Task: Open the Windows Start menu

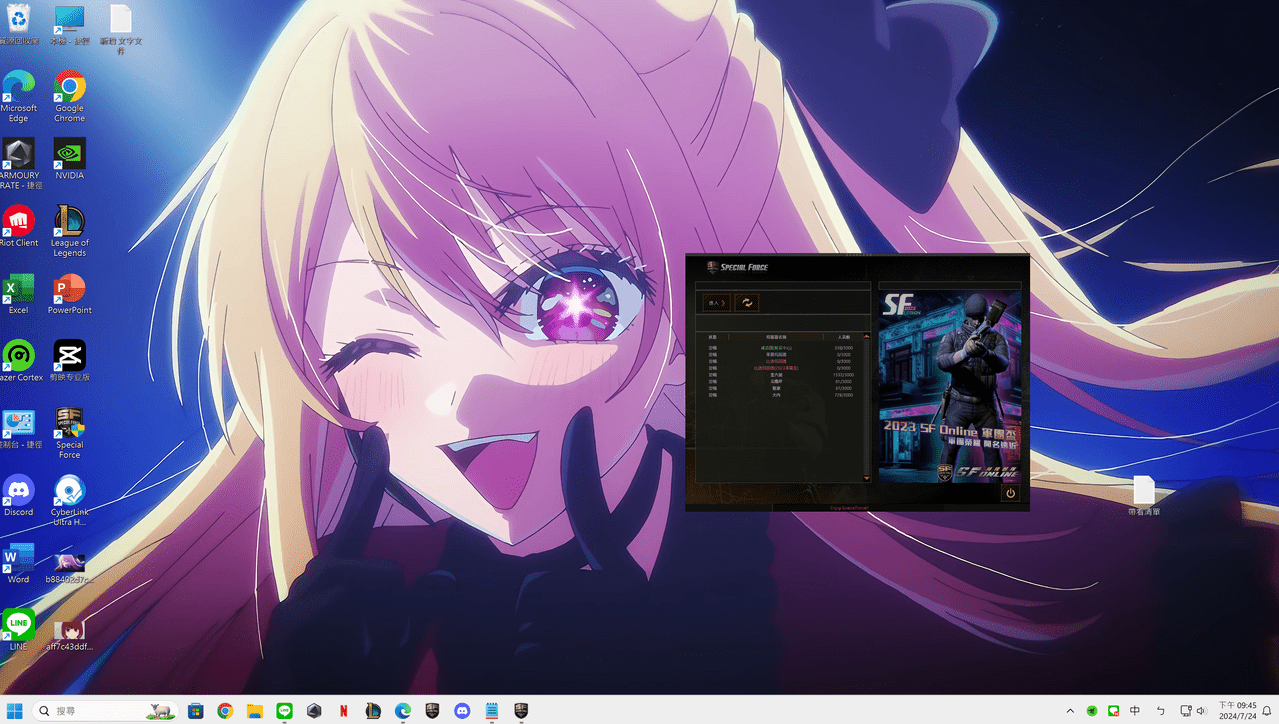Action: 16,711
